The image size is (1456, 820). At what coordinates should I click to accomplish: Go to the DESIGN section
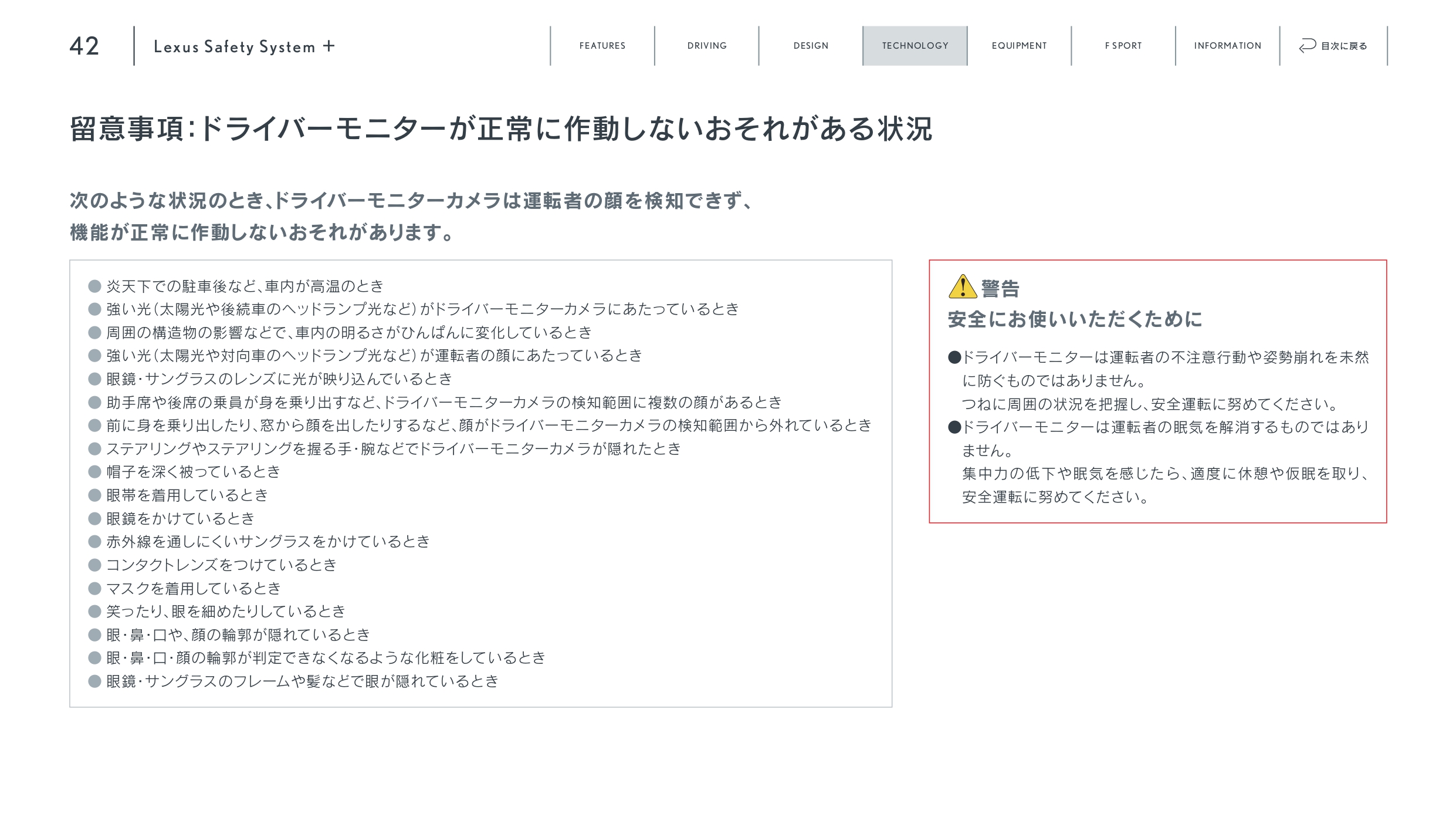click(811, 46)
